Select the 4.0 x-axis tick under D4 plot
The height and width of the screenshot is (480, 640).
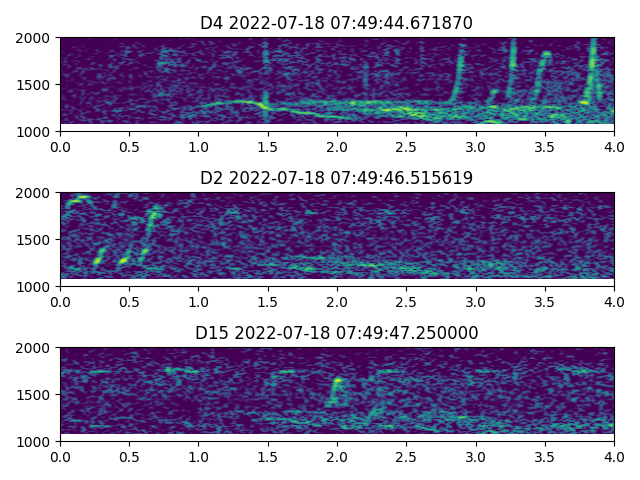coord(614,146)
